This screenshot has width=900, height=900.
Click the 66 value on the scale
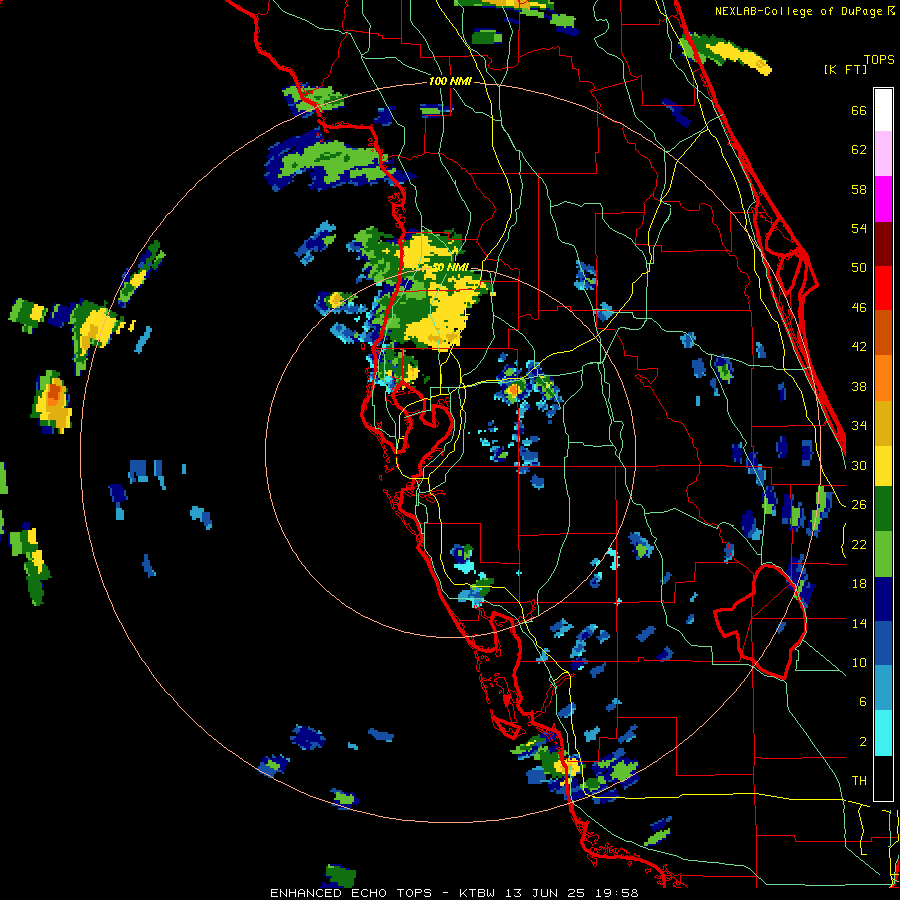click(859, 110)
